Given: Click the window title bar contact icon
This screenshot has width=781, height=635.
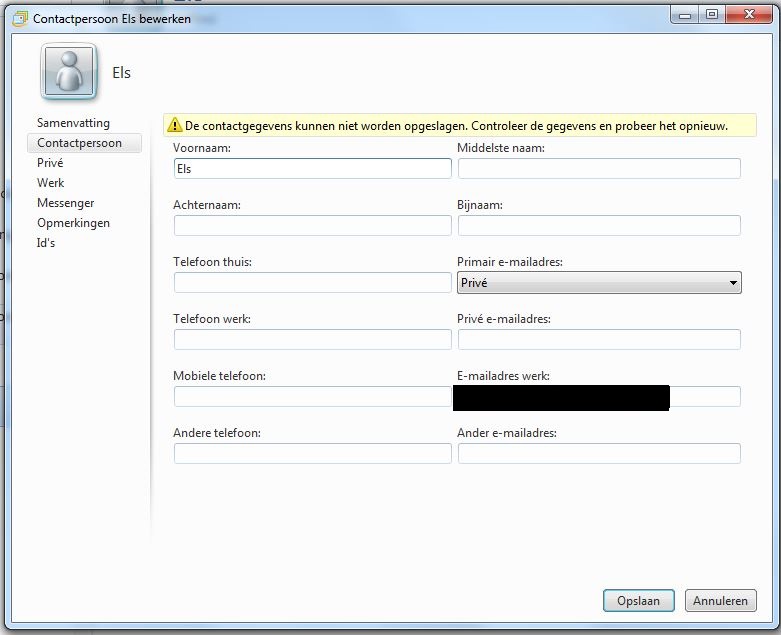Looking at the screenshot, I should 19,18.
